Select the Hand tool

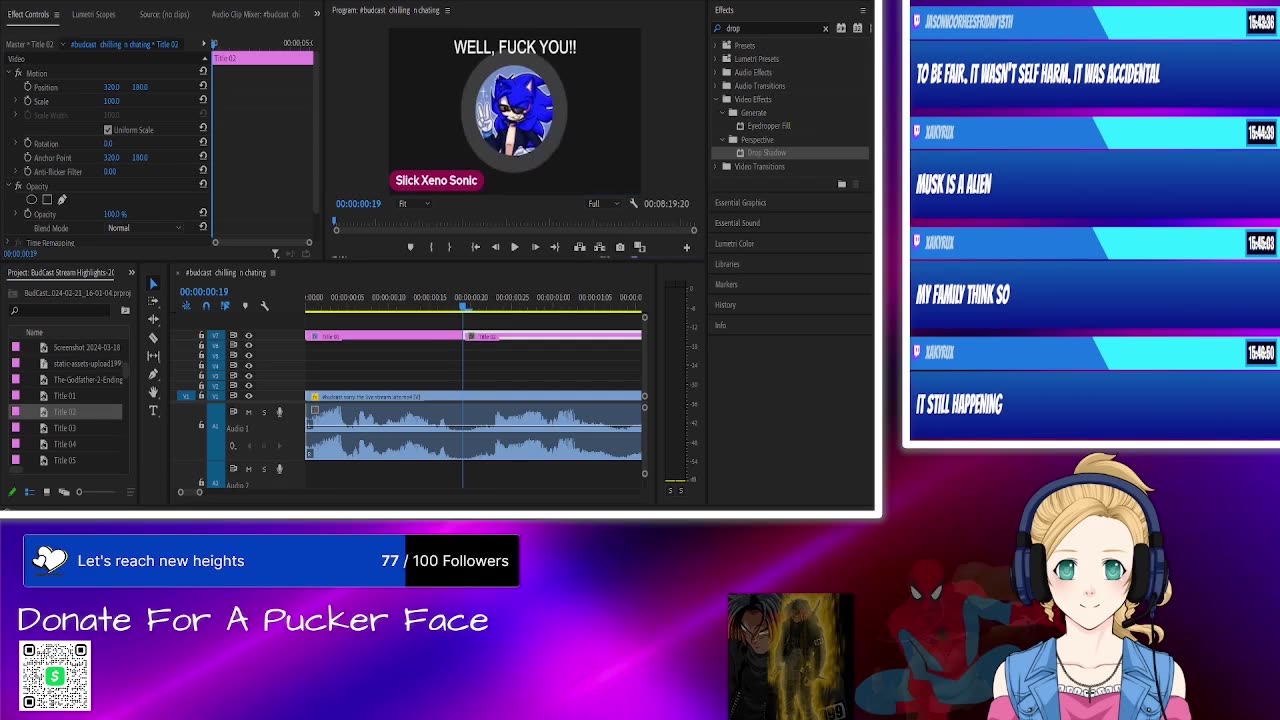tap(153, 392)
